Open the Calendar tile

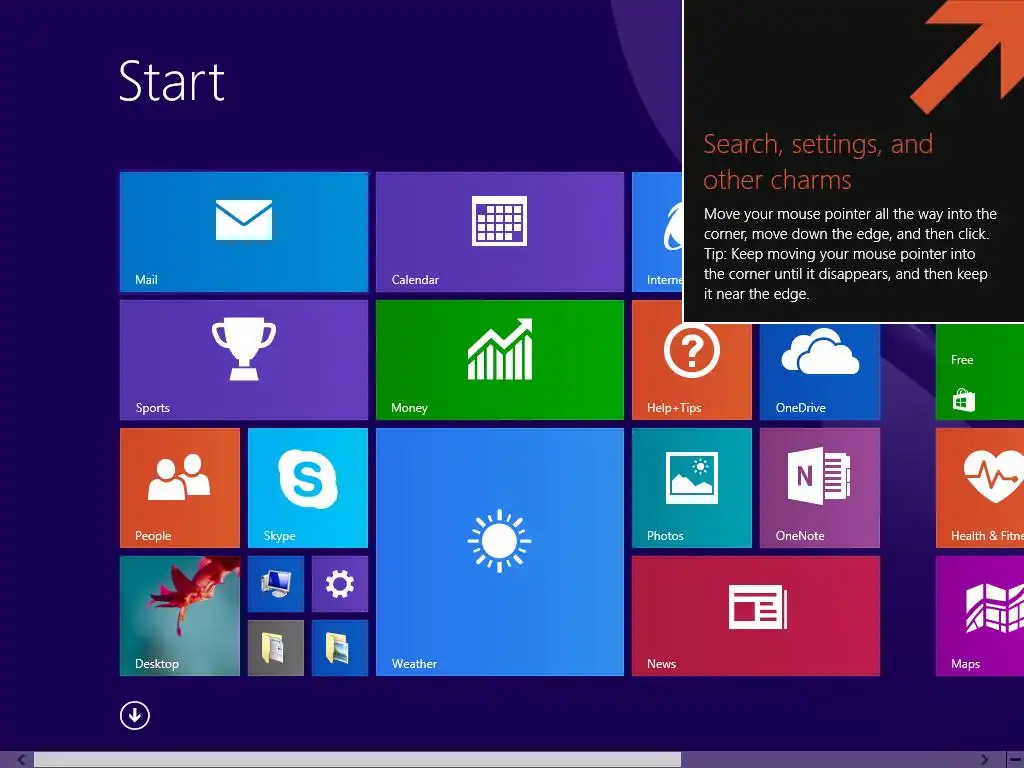coord(500,232)
